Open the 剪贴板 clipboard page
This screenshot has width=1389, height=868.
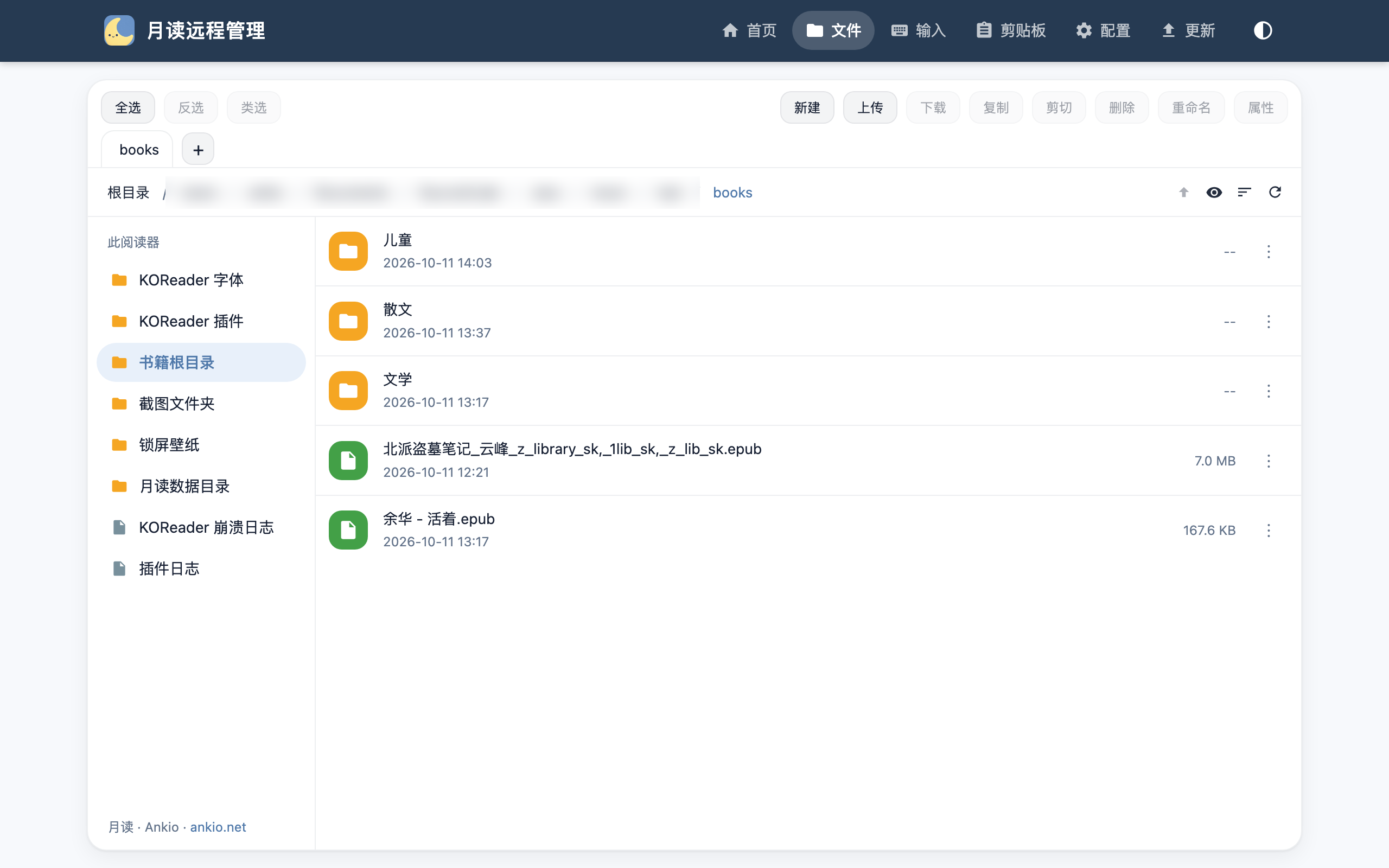[x=1011, y=30]
